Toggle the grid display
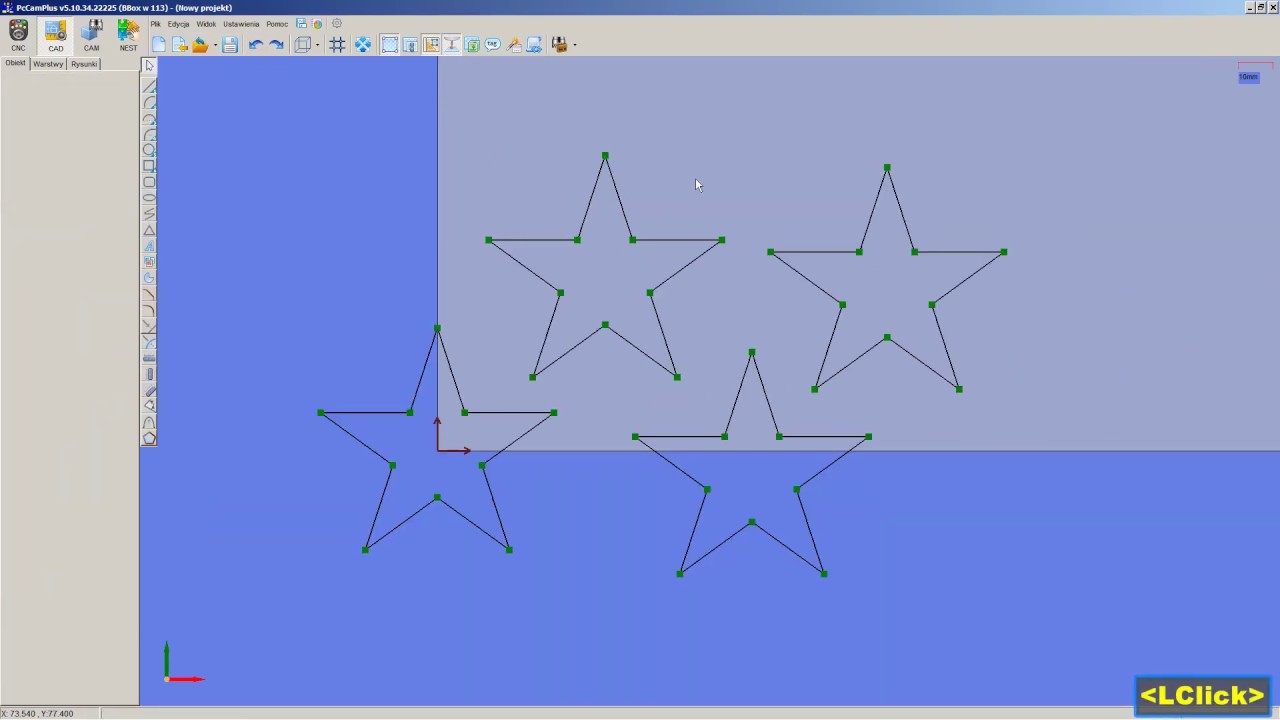 coord(337,45)
